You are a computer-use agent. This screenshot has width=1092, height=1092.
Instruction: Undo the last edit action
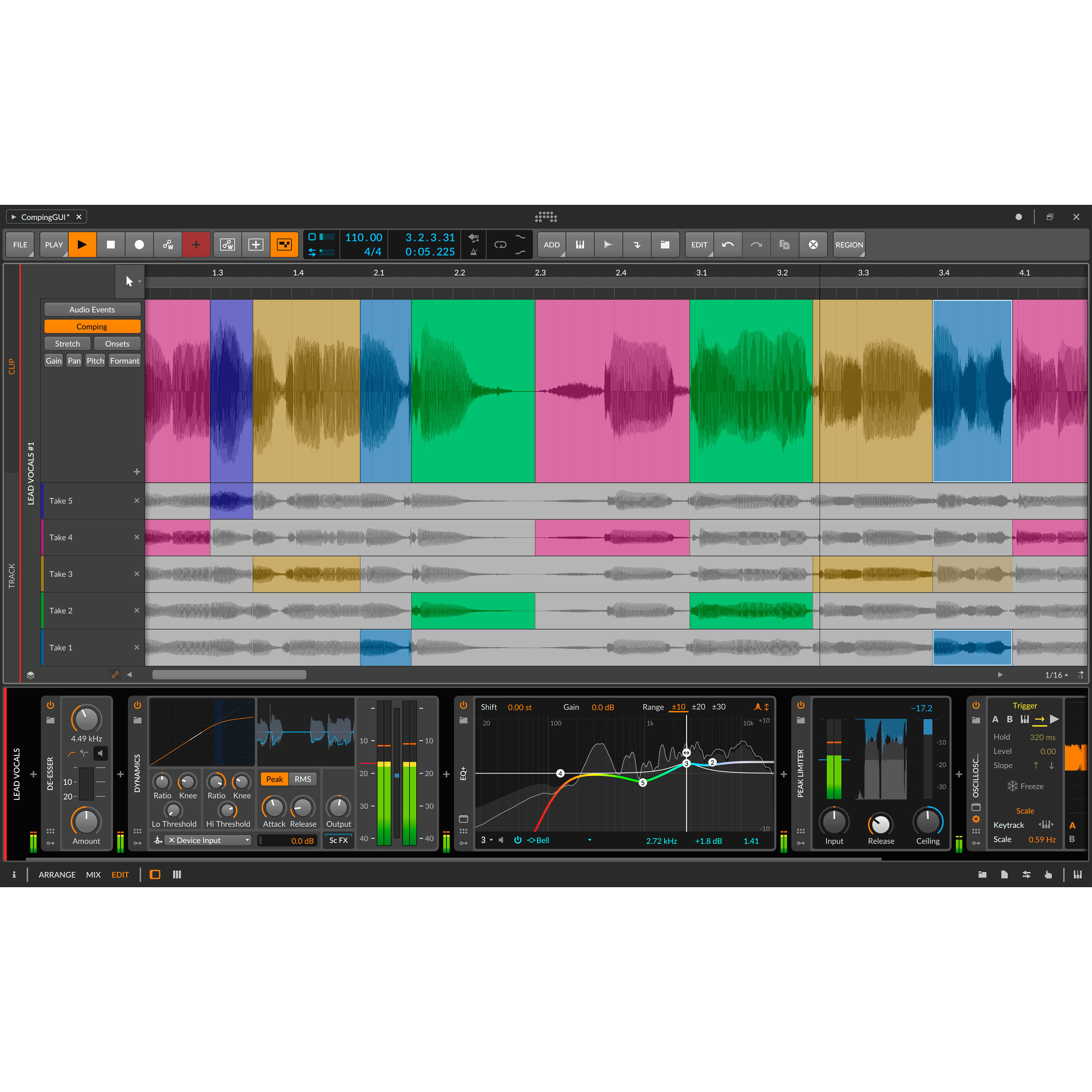[728, 244]
